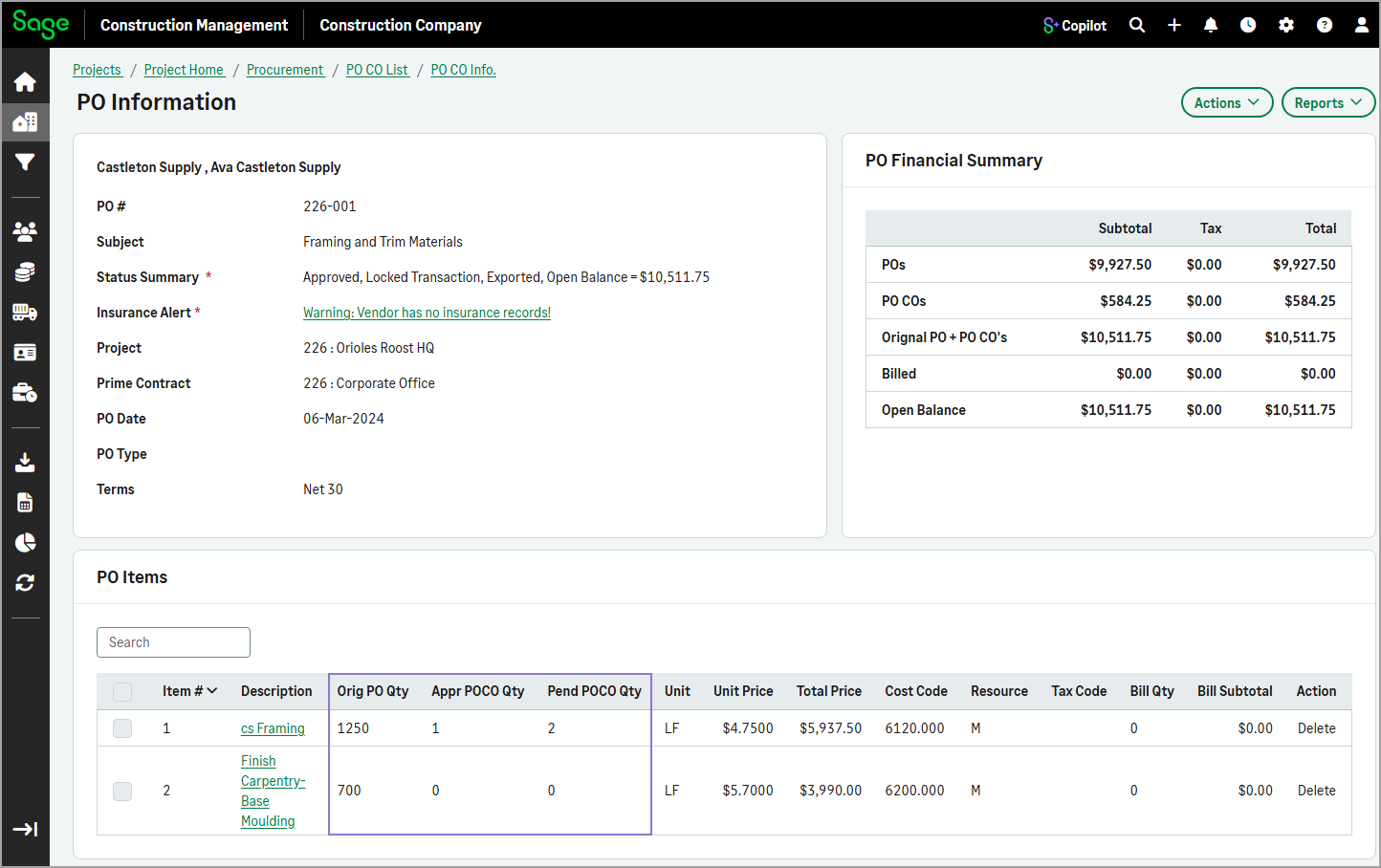Click the Bill Subtotal column header

[1235, 691]
